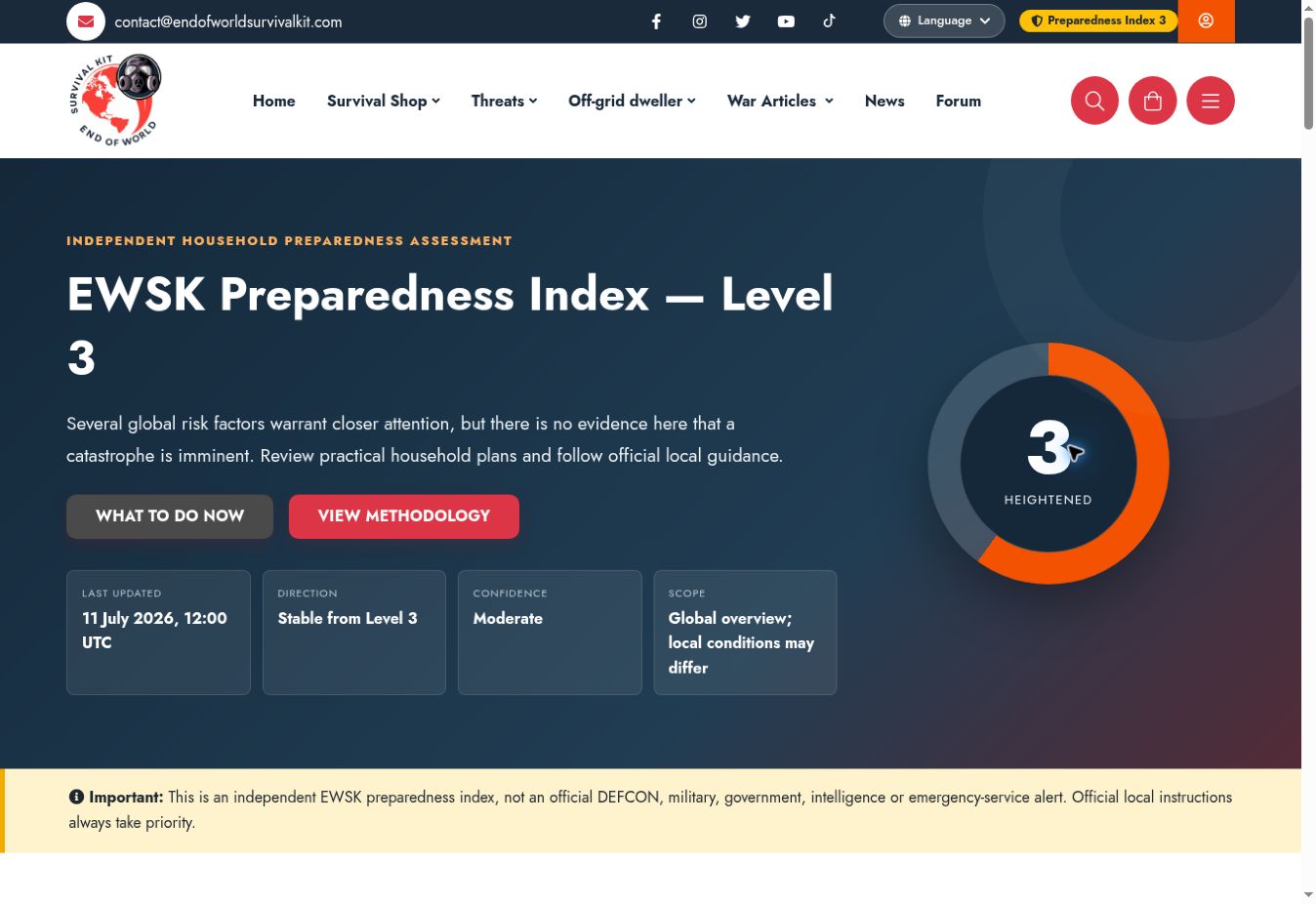This screenshot has height=904, width=1316.
Task: Visit the Instagram profile icon
Action: tap(700, 21)
